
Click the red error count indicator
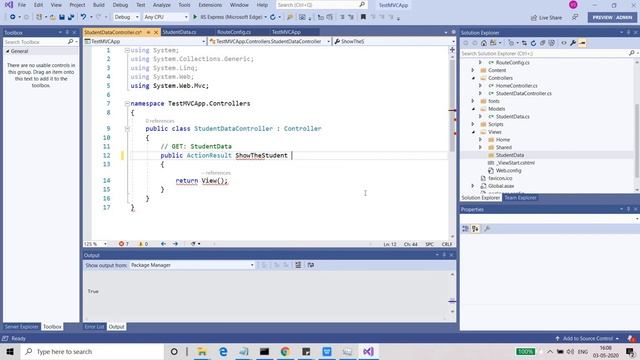coord(124,244)
